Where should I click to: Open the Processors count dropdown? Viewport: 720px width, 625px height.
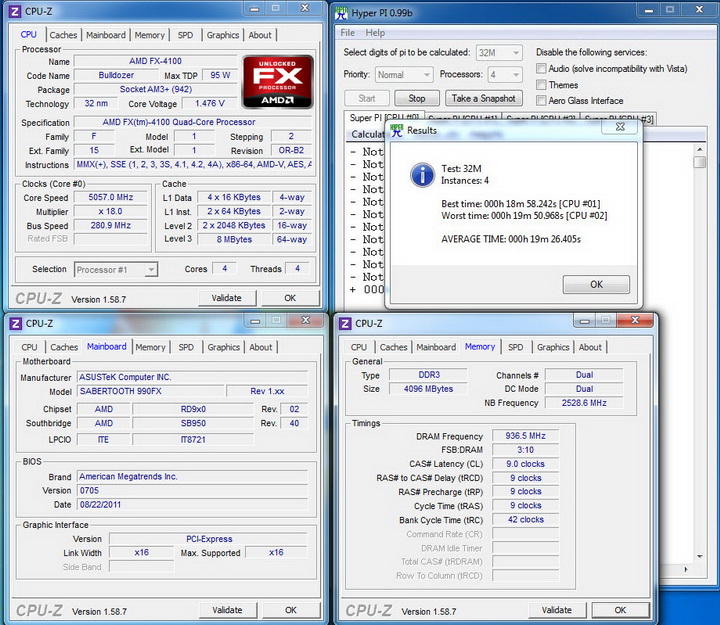(506, 74)
